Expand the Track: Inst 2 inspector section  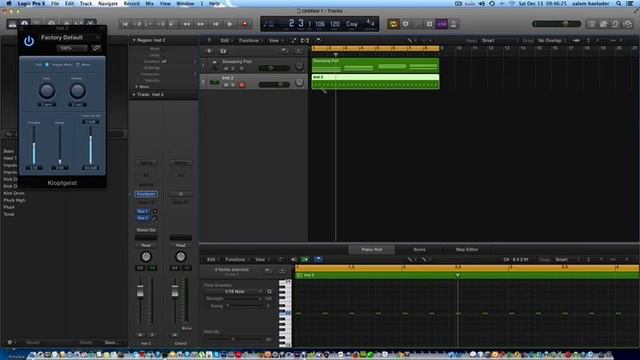click(x=134, y=94)
